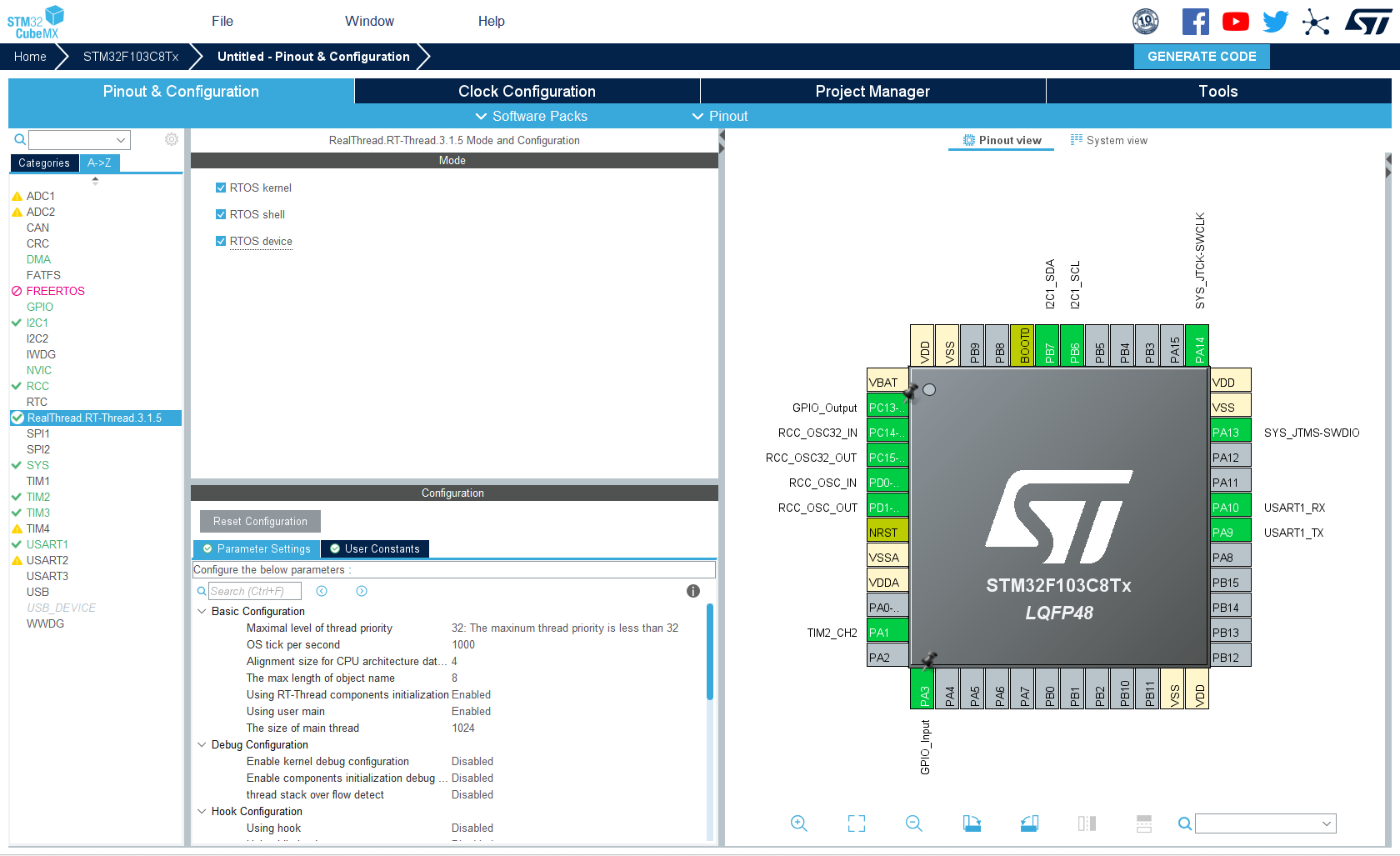Switch to Tools tab
Viewport: 1400px width, 856px height.
[x=1218, y=91]
